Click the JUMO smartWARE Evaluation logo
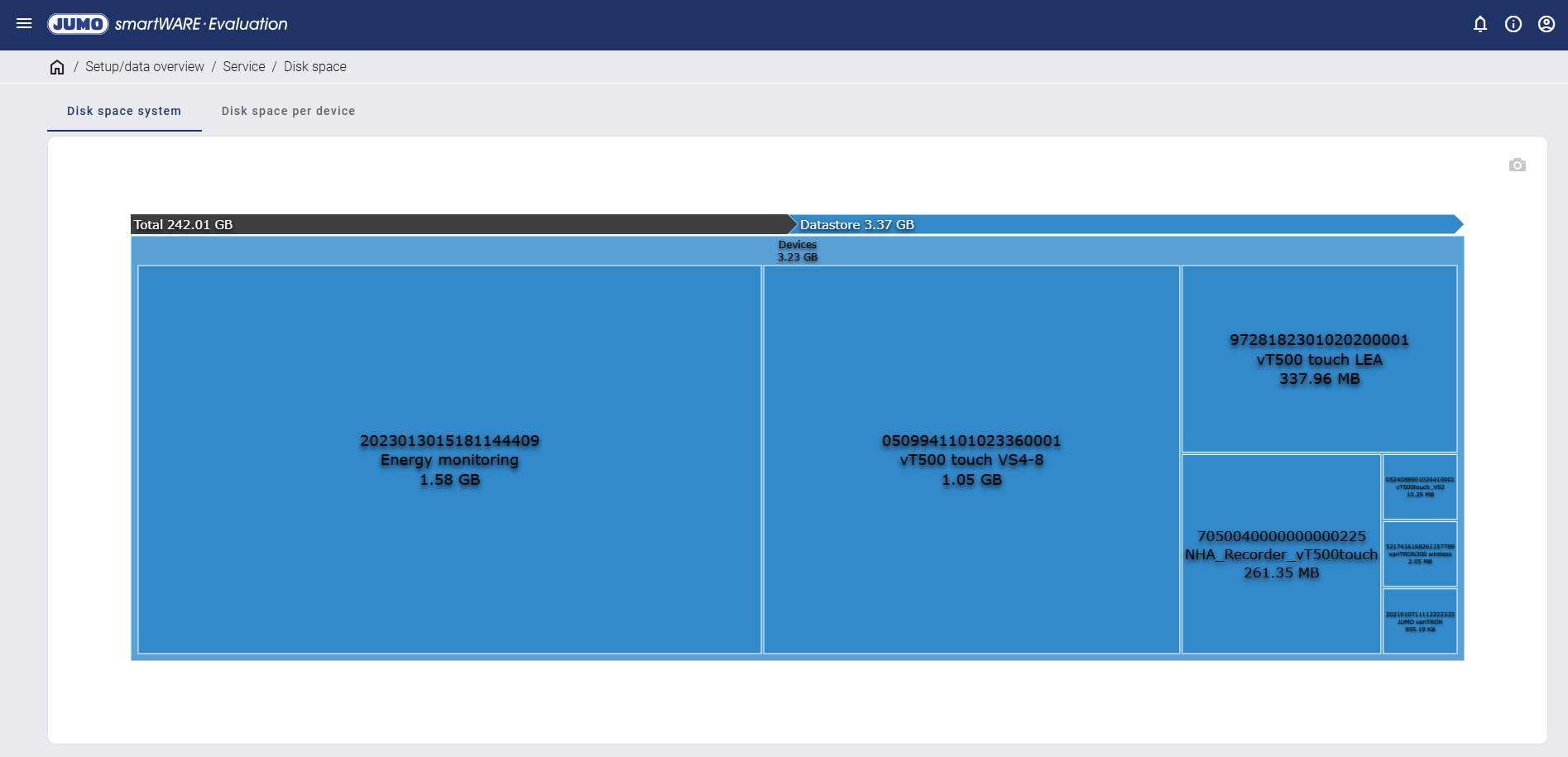Screen dimensions: 1568x757 pos(168,24)
